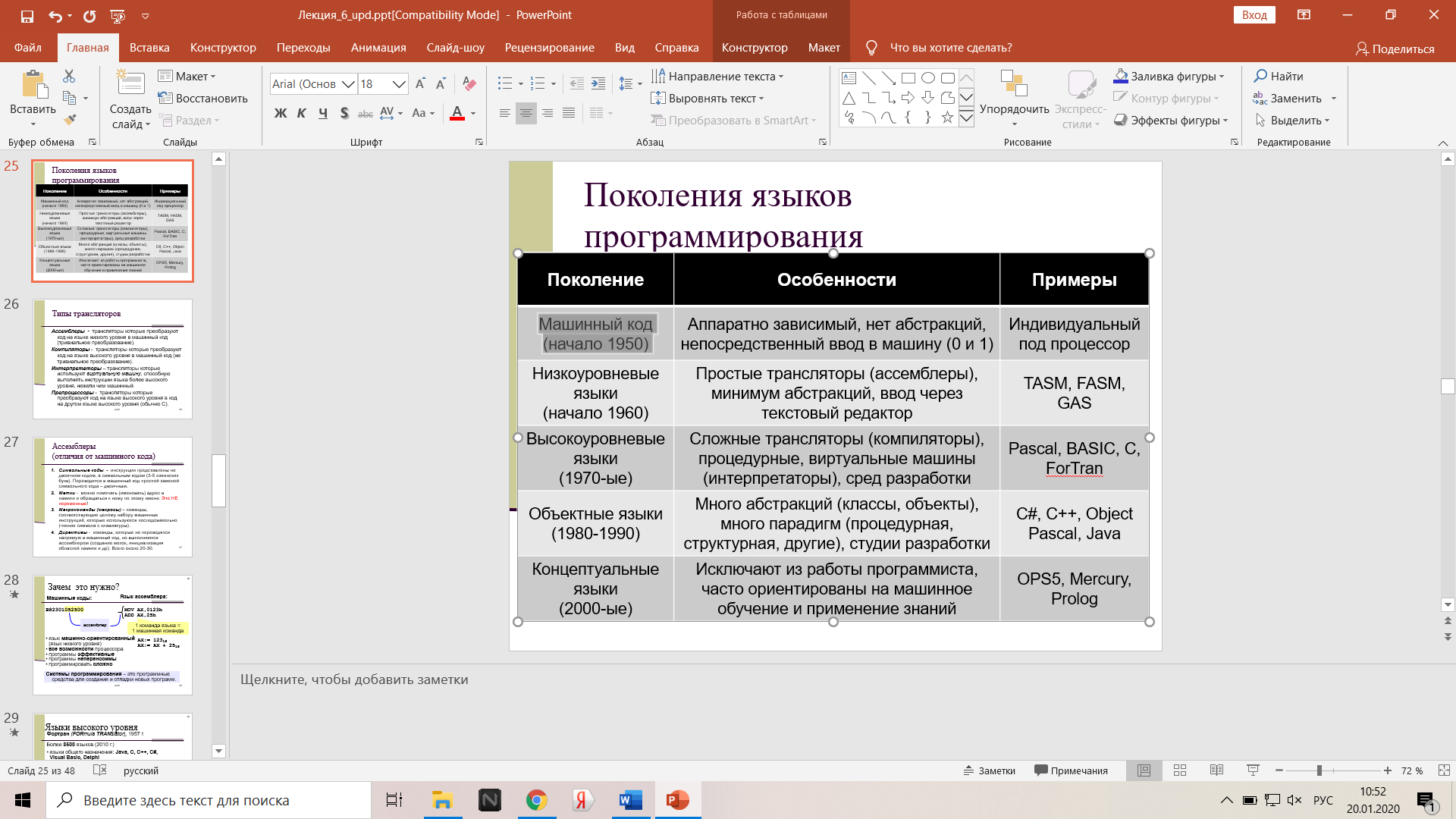Select the line shape in shapes gallery
This screenshot has height=819, width=1456.
[869, 78]
